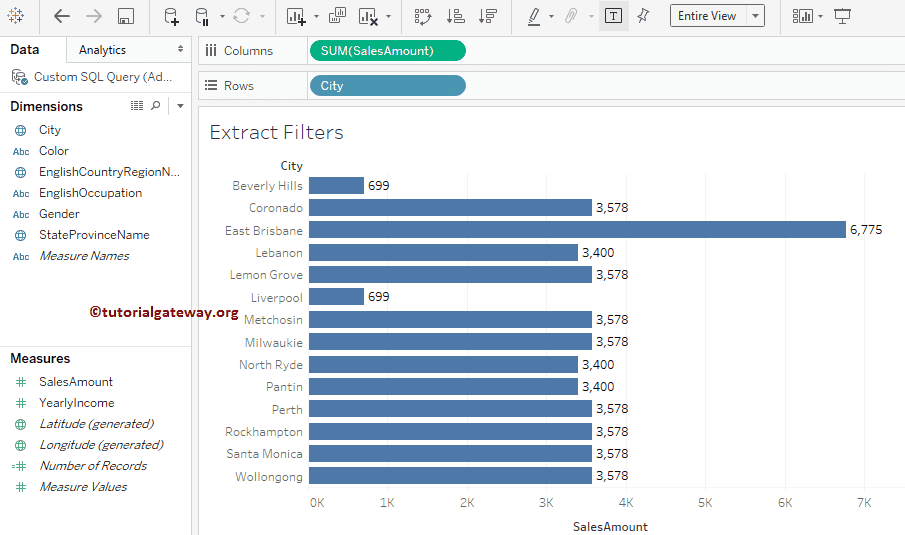The image size is (905, 535).
Task: Click the New Data Source icon
Action: (171, 16)
